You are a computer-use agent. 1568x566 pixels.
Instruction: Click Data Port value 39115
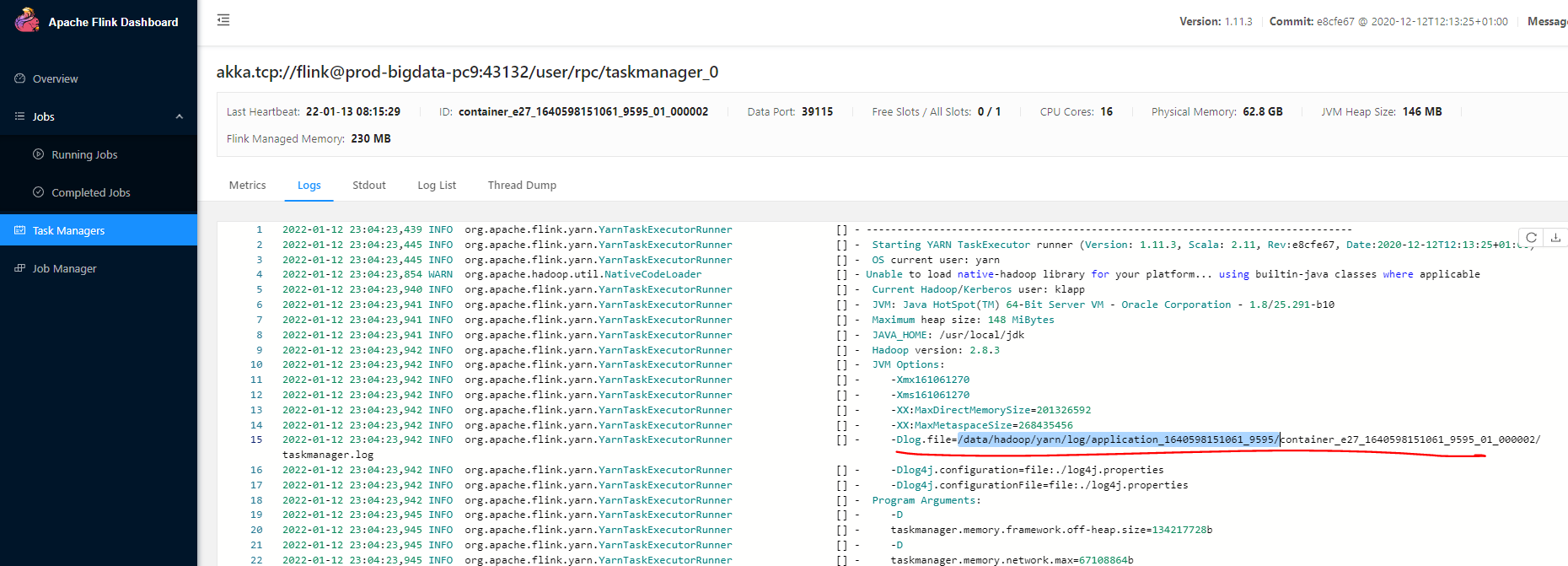pos(817,111)
